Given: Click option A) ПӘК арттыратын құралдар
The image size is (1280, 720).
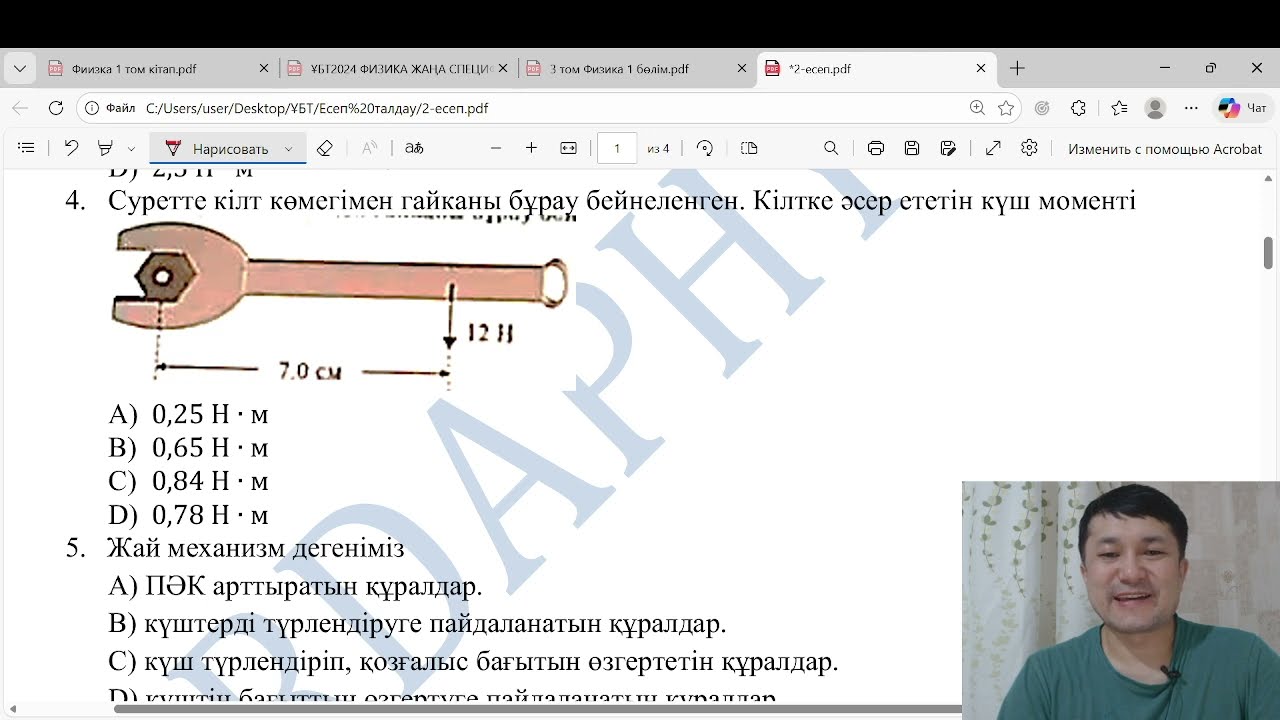Looking at the screenshot, I should (295, 586).
